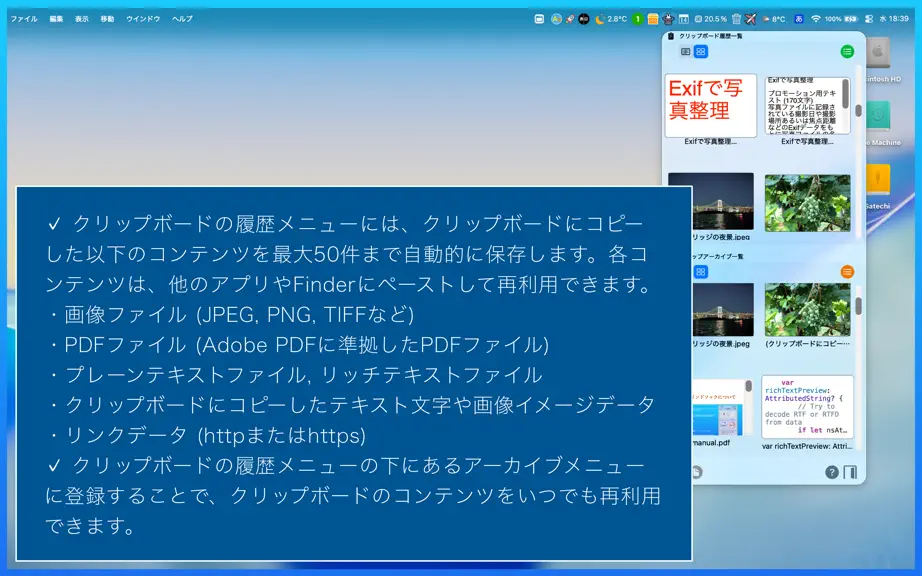Open Control Center from the menu bar
Viewport: 922px width, 576px height.
[x=868, y=19]
